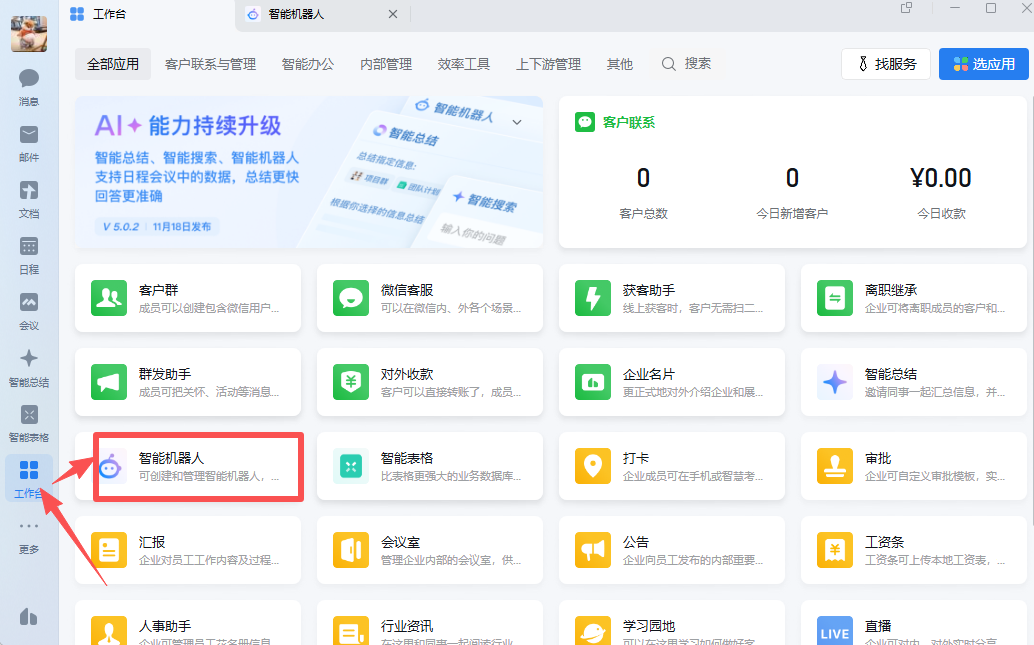Expand the AI banner chevron dropdown
The image size is (1034, 645).
[x=517, y=122]
